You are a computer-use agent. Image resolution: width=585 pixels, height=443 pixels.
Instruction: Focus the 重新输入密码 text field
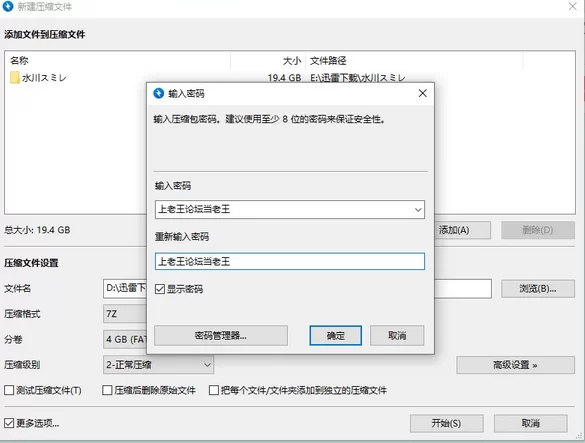pyautogui.click(x=290, y=261)
